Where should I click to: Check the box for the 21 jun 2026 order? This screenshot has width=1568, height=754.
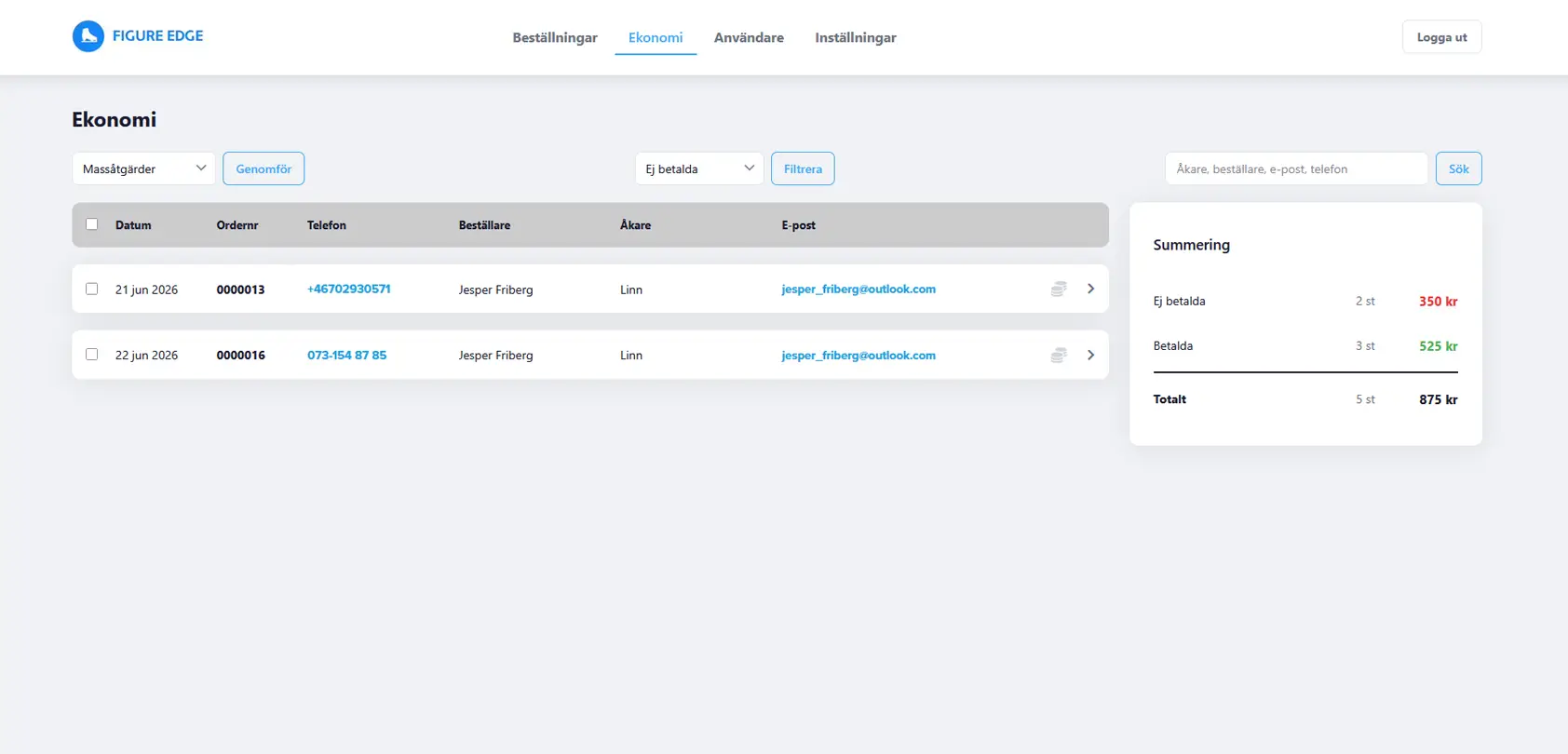91,289
